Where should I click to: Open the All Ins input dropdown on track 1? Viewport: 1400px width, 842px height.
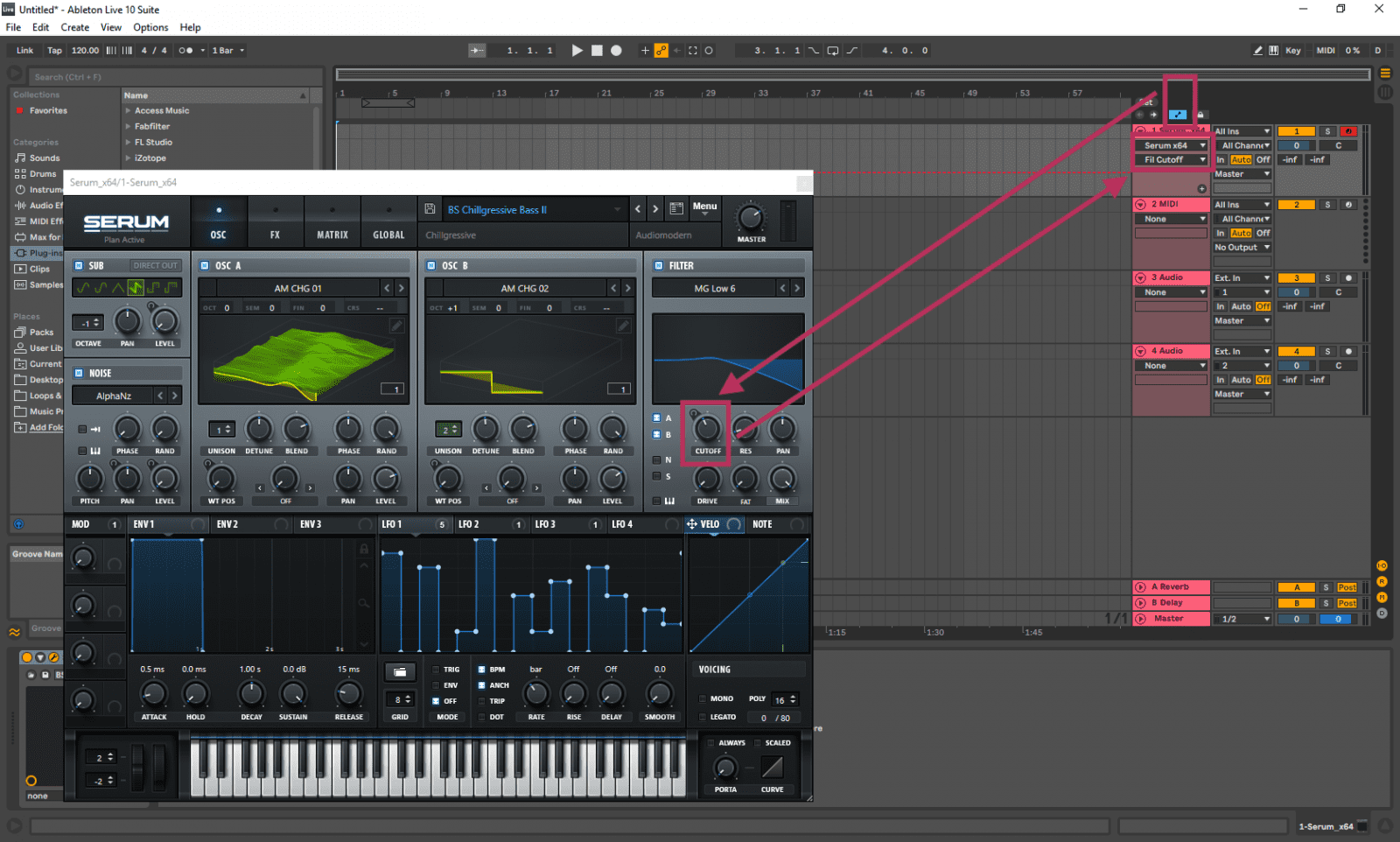1242,131
